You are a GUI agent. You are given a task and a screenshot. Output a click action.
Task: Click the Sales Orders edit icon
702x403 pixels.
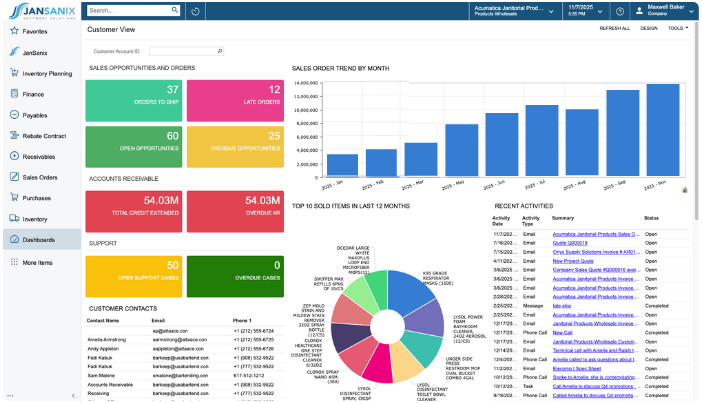pos(13,177)
